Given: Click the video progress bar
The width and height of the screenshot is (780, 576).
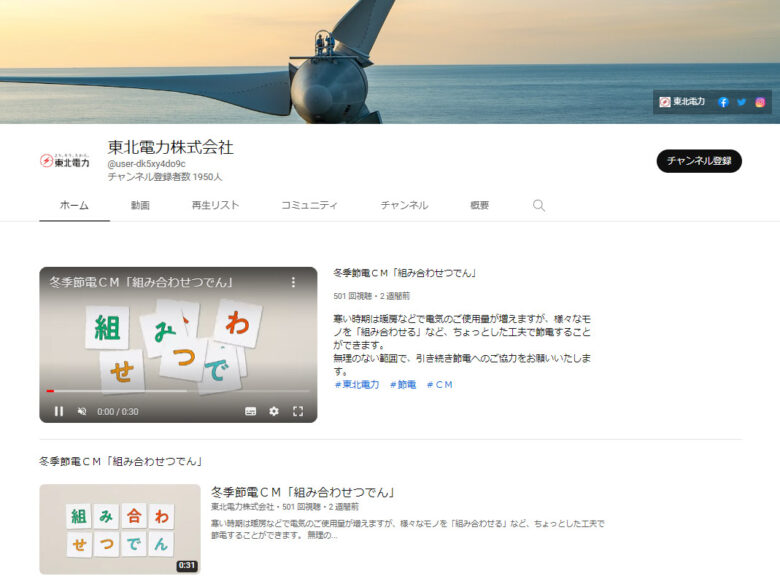Looking at the screenshot, I should point(178,391).
